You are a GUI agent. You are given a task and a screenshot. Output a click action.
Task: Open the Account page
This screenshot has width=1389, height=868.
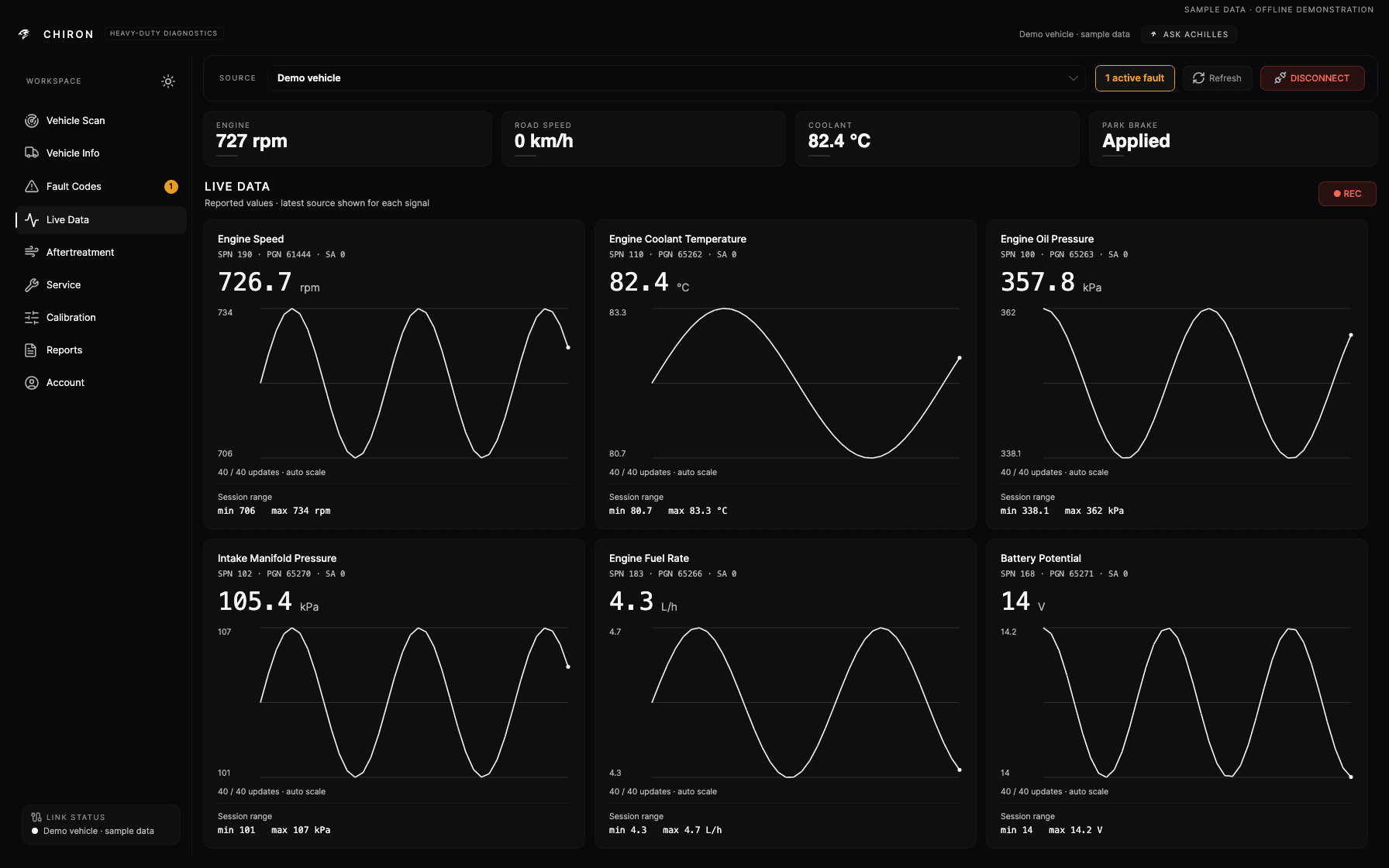(x=101, y=383)
